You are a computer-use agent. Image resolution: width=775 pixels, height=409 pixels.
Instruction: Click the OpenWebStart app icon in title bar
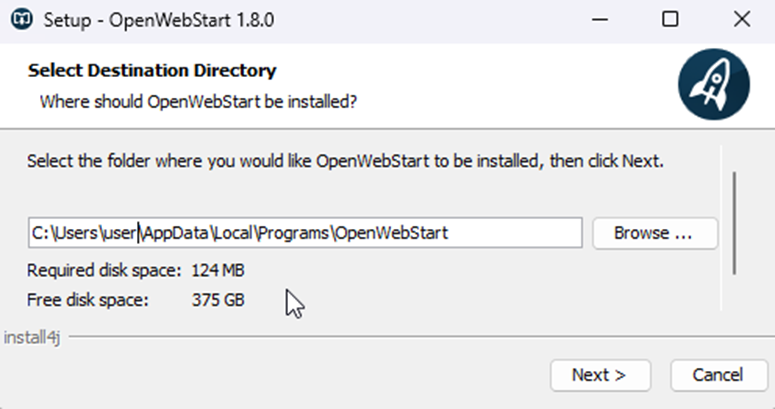[22, 20]
